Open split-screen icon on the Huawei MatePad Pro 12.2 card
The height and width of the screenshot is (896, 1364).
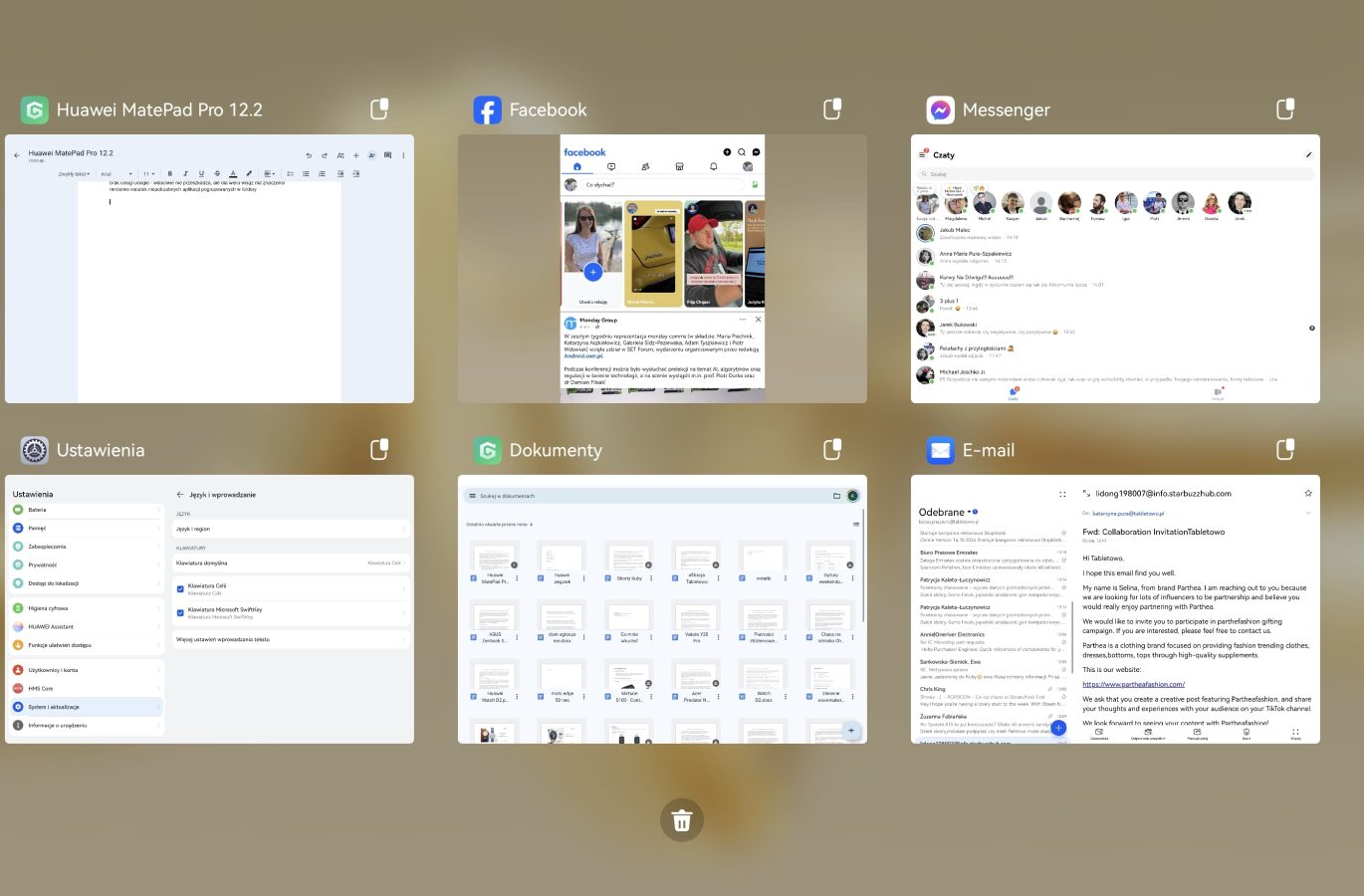pyautogui.click(x=379, y=110)
